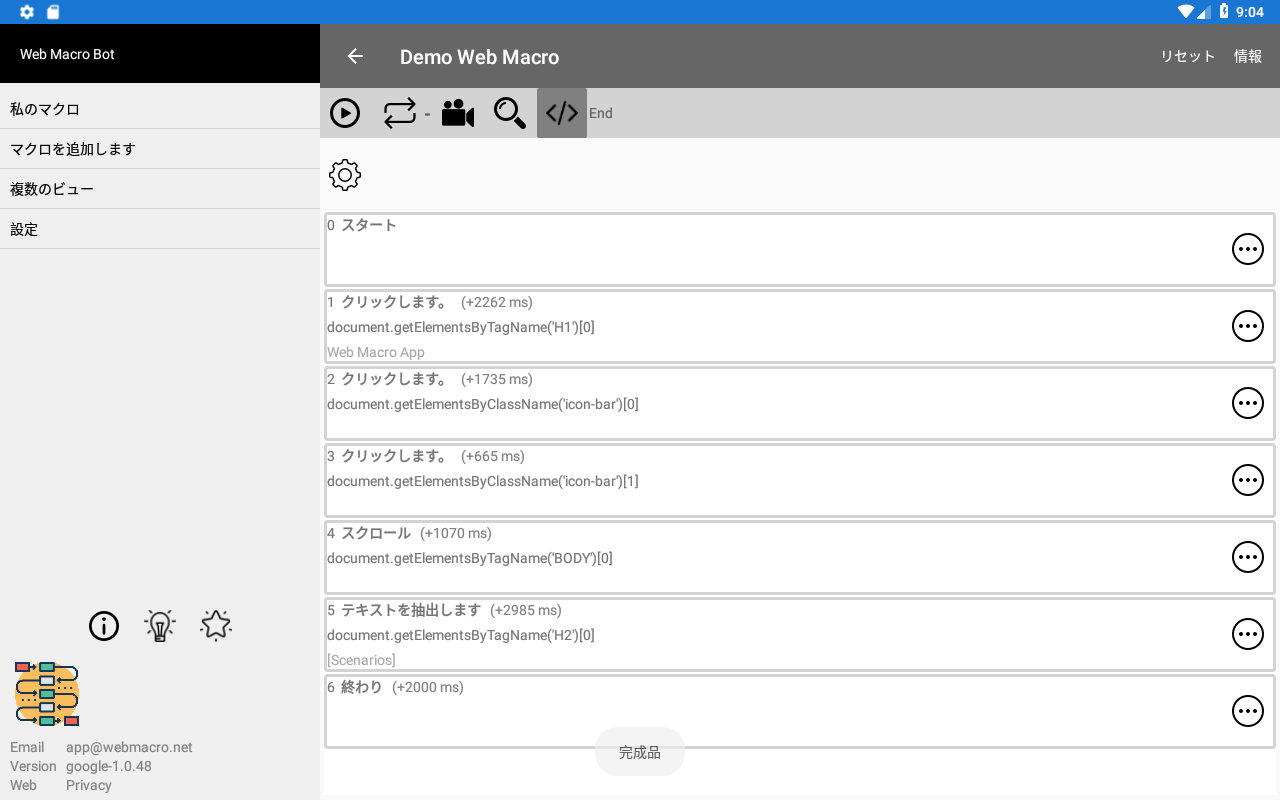
Task: Select マクロを追加します menu entry
Action: (160, 149)
